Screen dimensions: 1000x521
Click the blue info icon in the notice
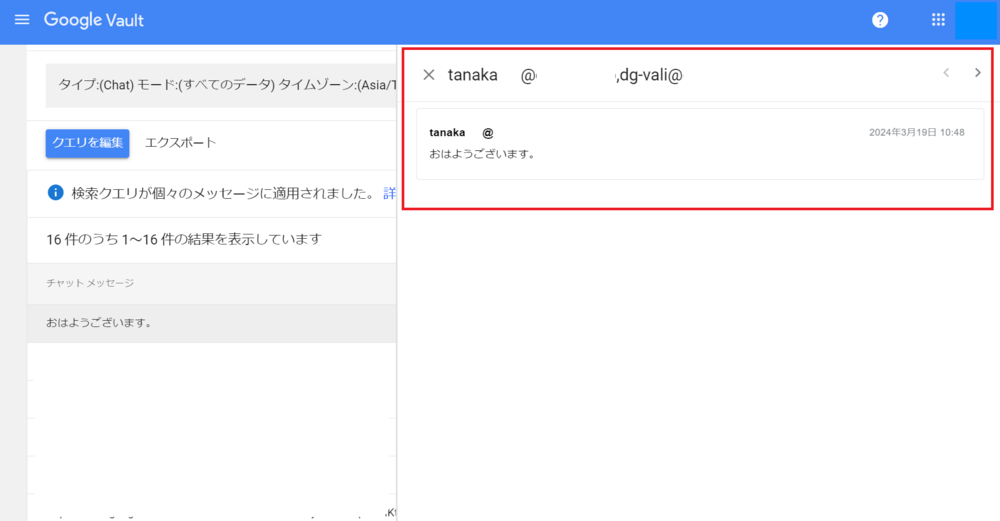(56, 192)
